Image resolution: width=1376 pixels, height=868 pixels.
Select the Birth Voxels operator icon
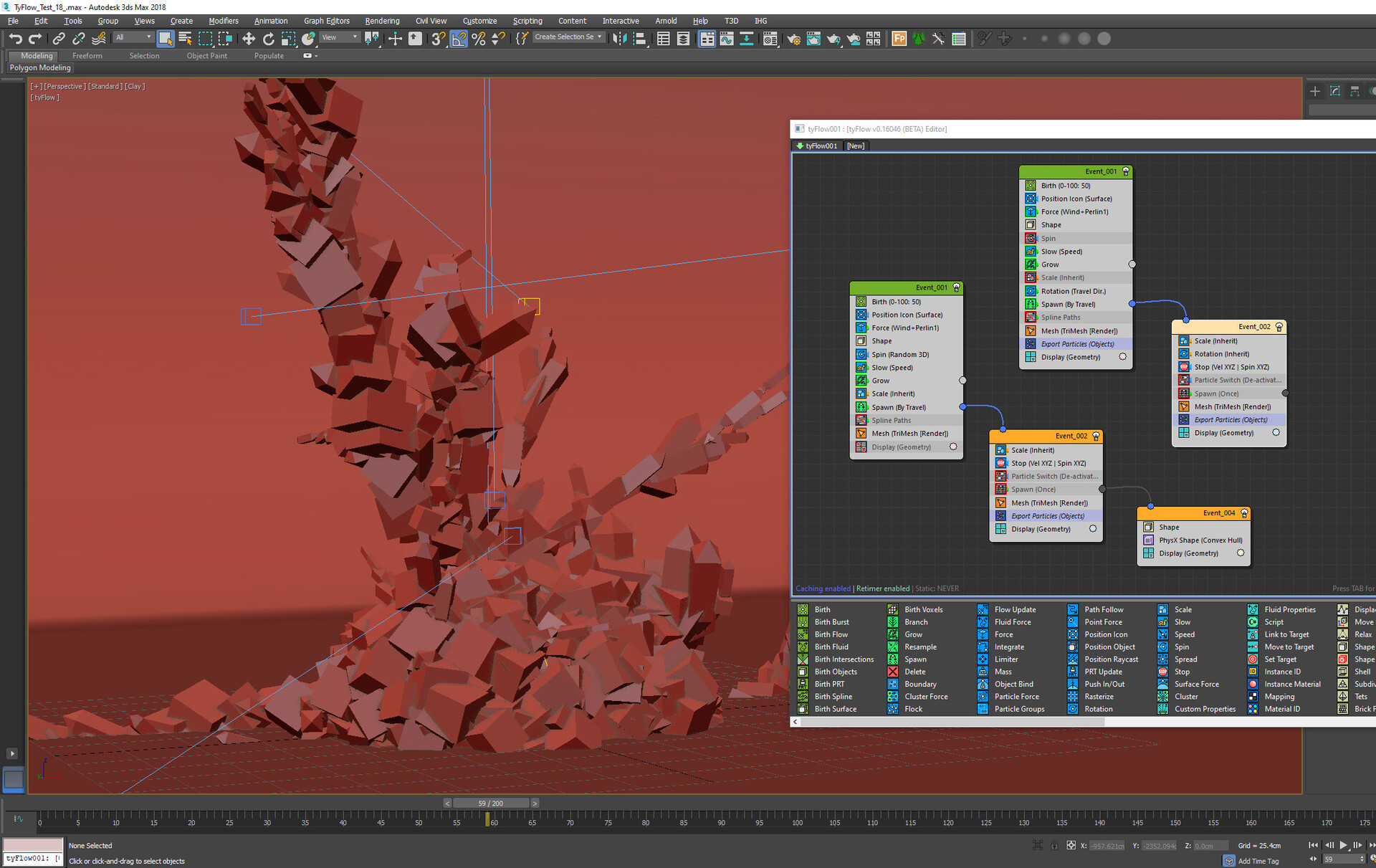(893, 609)
